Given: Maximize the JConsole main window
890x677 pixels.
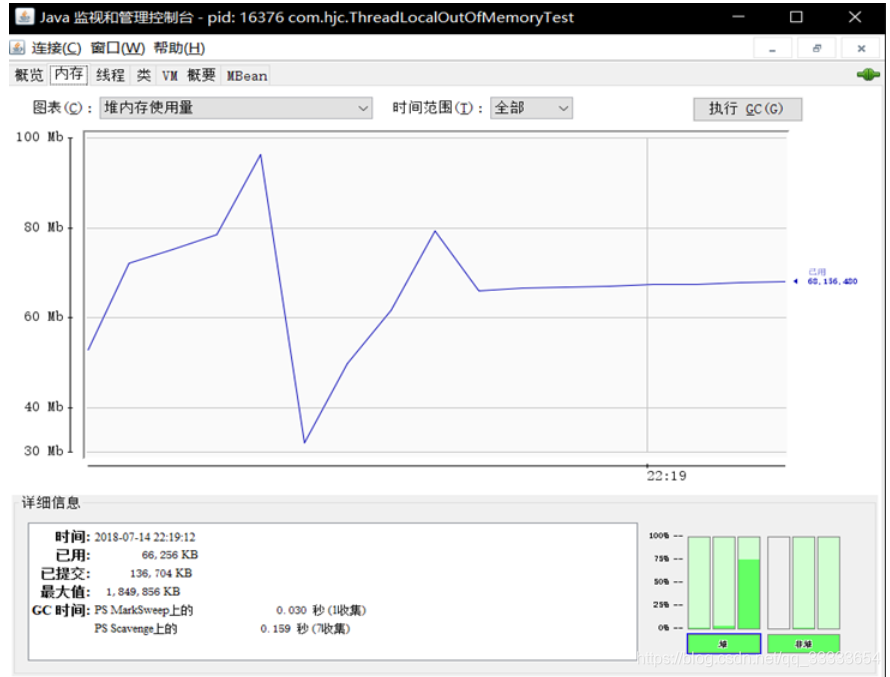Looking at the screenshot, I should pyautogui.click(x=796, y=17).
